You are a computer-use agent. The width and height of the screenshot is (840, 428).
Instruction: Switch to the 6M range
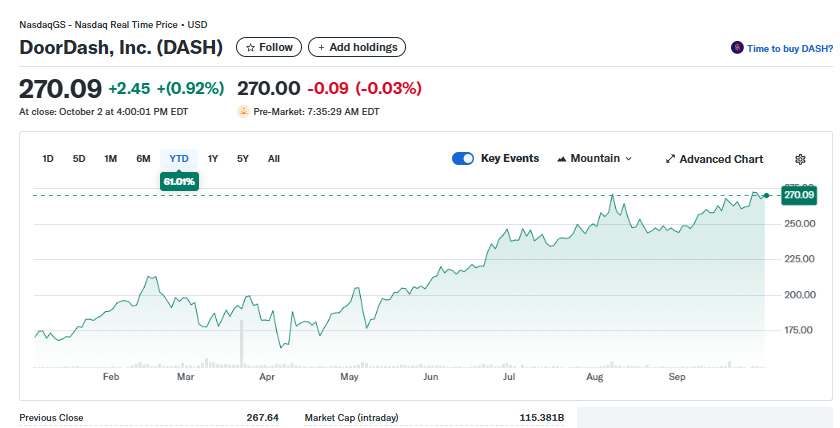pos(143,159)
